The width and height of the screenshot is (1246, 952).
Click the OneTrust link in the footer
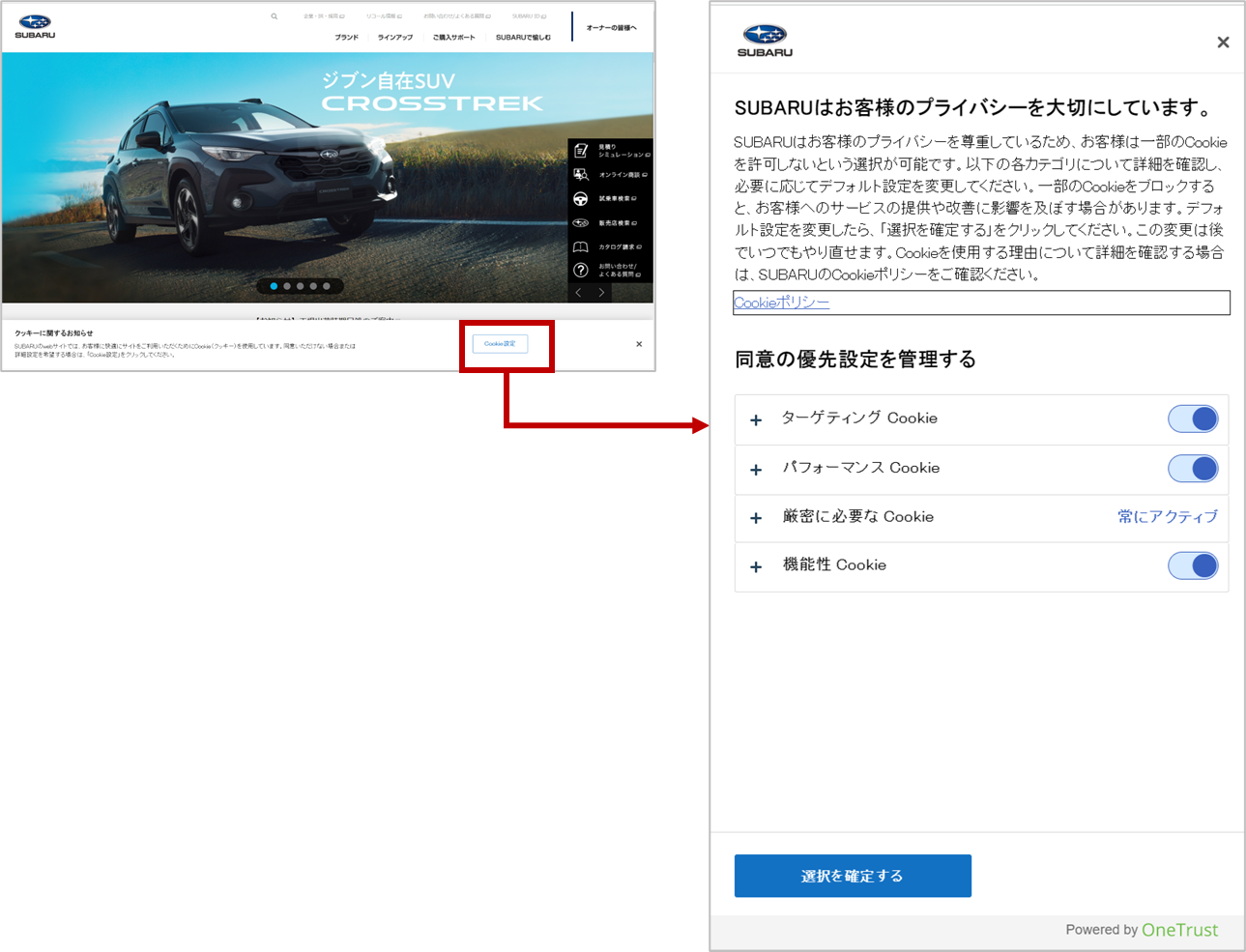(x=1179, y=930)
